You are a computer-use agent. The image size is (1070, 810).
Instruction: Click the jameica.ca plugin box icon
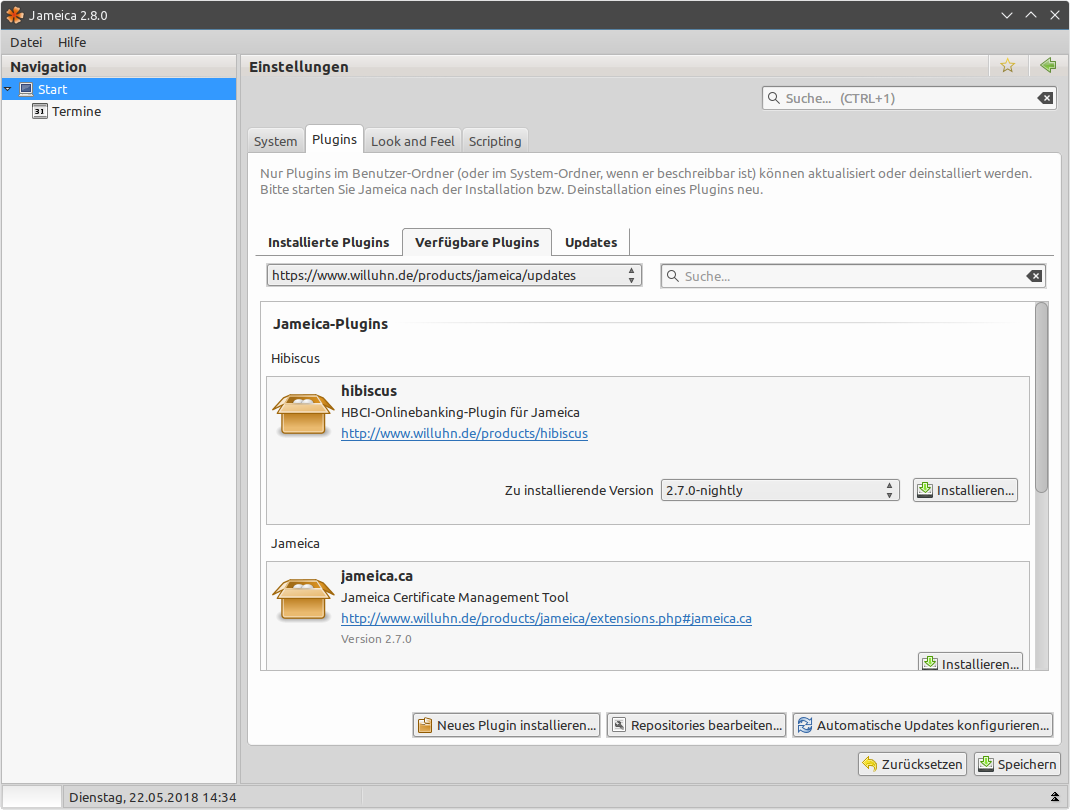click(x=303, y=599)
